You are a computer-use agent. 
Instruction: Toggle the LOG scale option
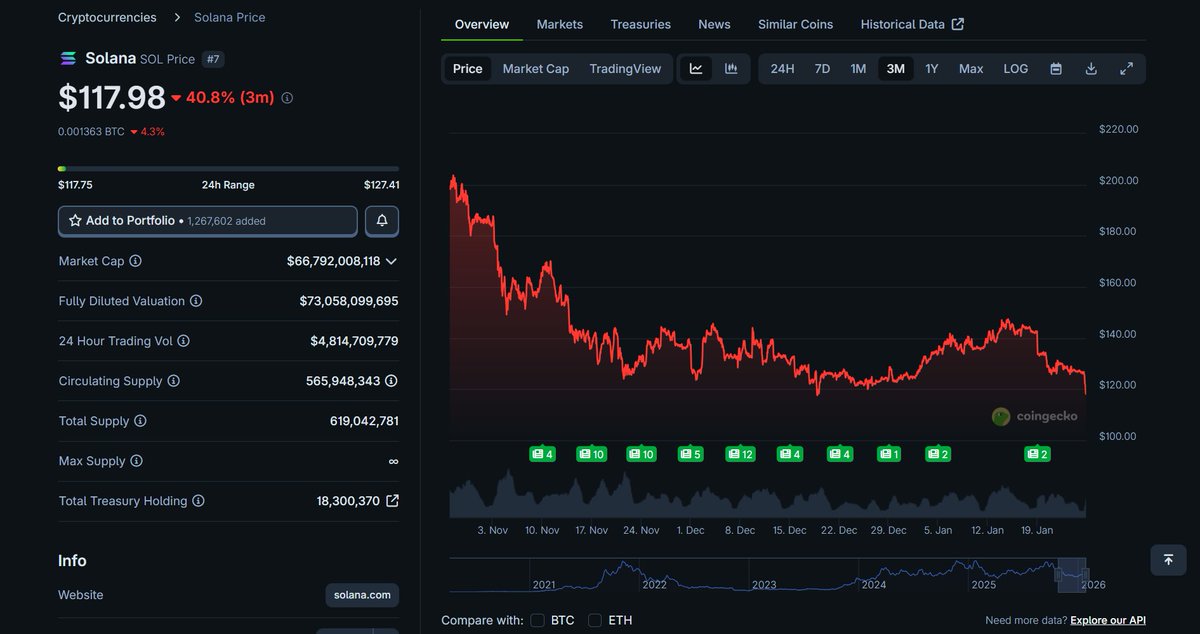tap(1015, 69)
